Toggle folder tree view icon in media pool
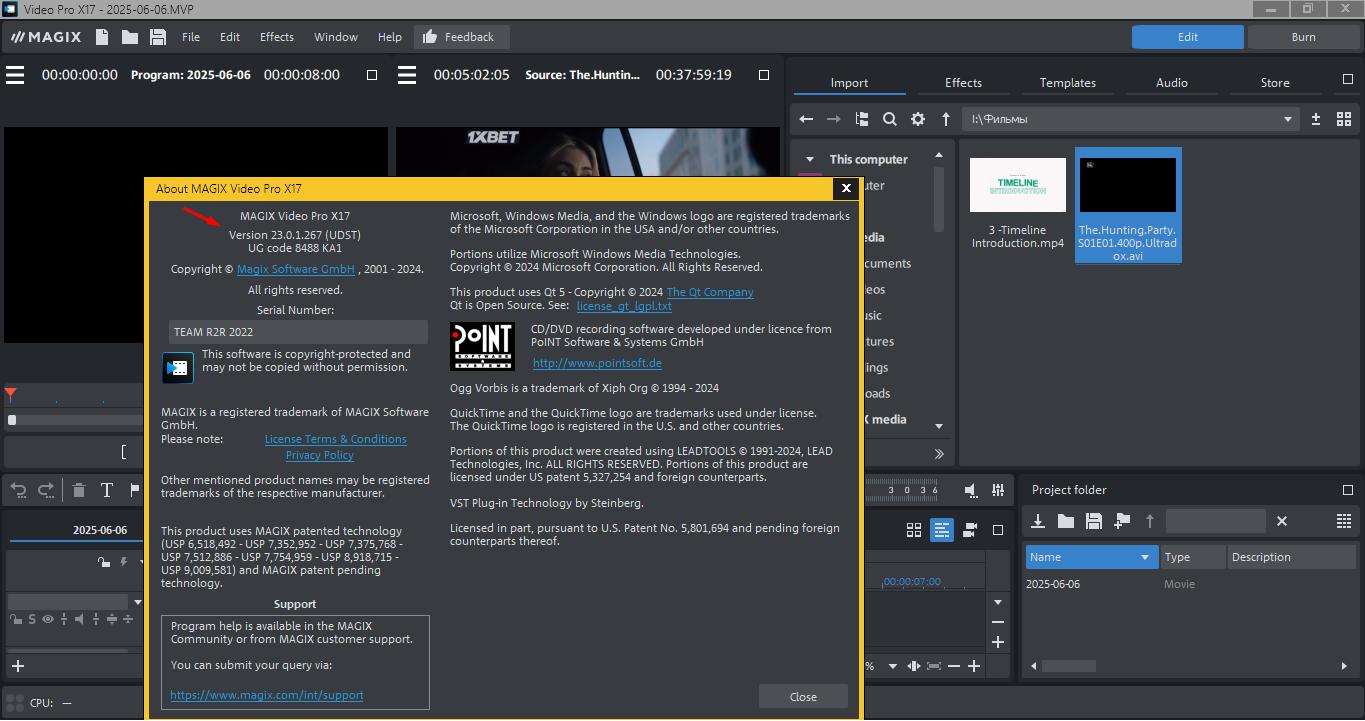Screen dimensions: 1365x721 click(862, 119)
